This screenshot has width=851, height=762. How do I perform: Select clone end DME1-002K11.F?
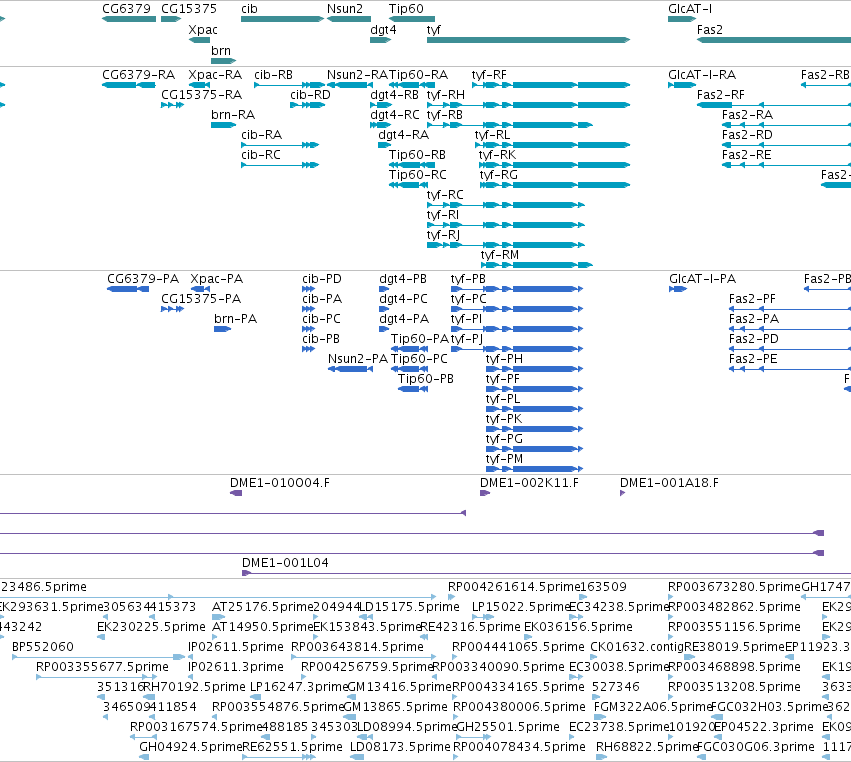click(x=529, y=483)
